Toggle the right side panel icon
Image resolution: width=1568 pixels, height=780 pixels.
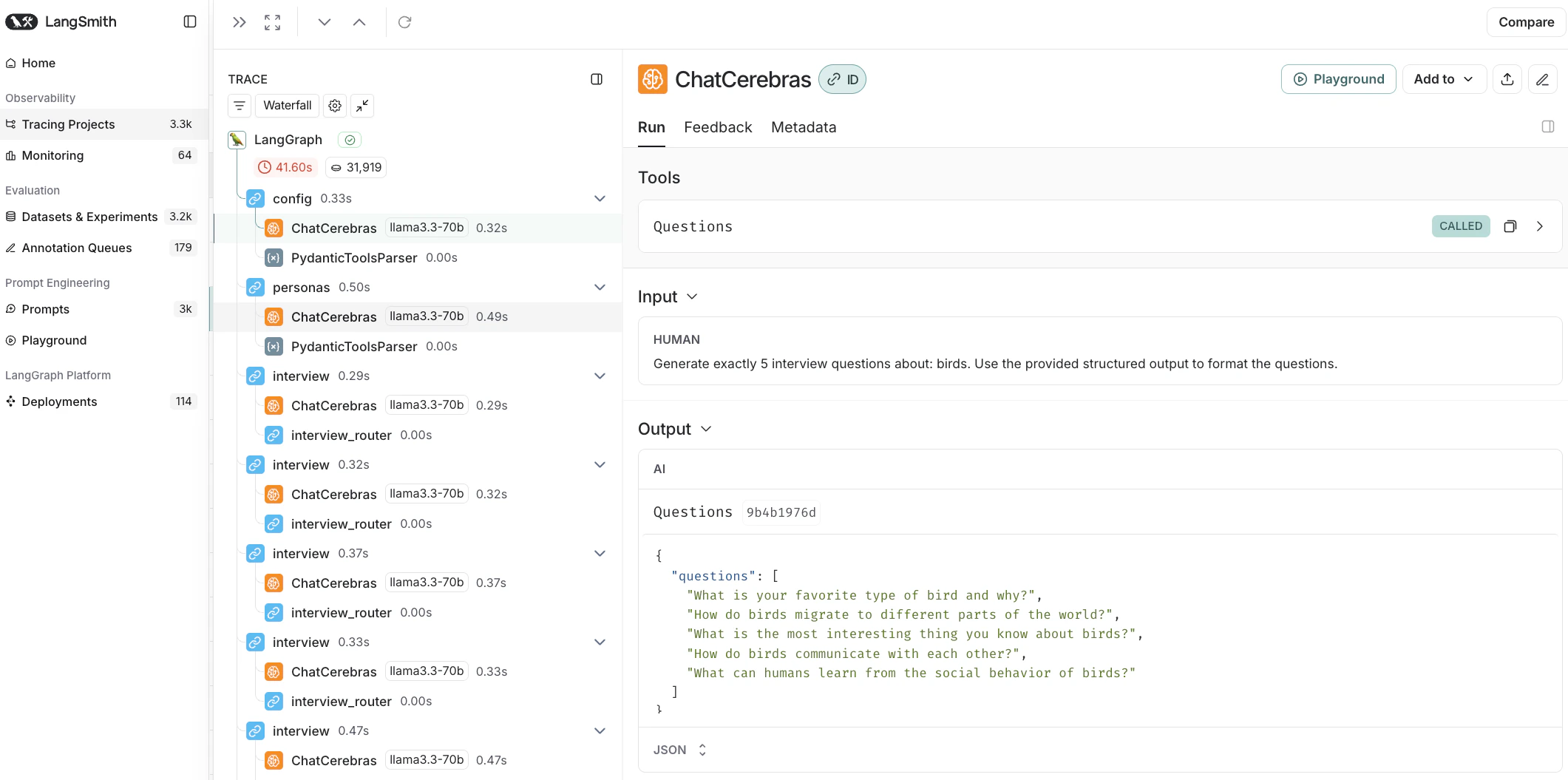tap(1548, 126)
